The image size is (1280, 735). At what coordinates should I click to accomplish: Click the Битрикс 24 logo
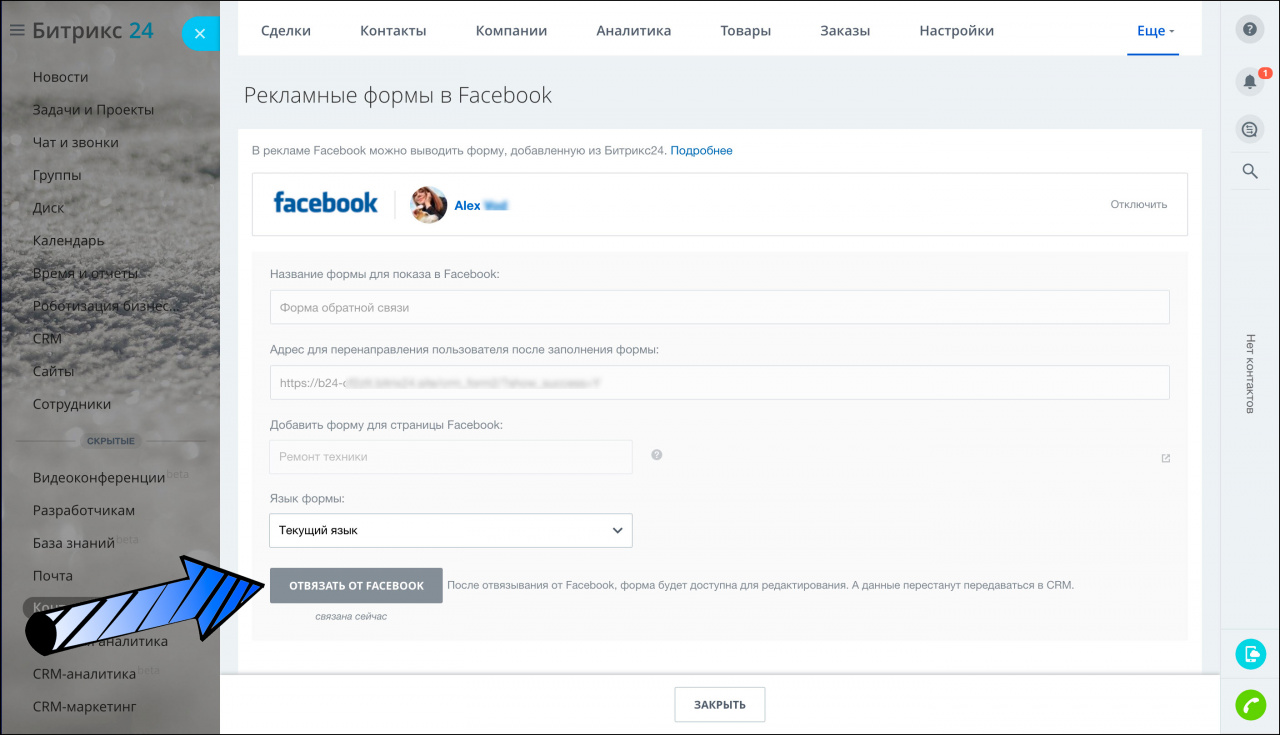pos(93,31)
